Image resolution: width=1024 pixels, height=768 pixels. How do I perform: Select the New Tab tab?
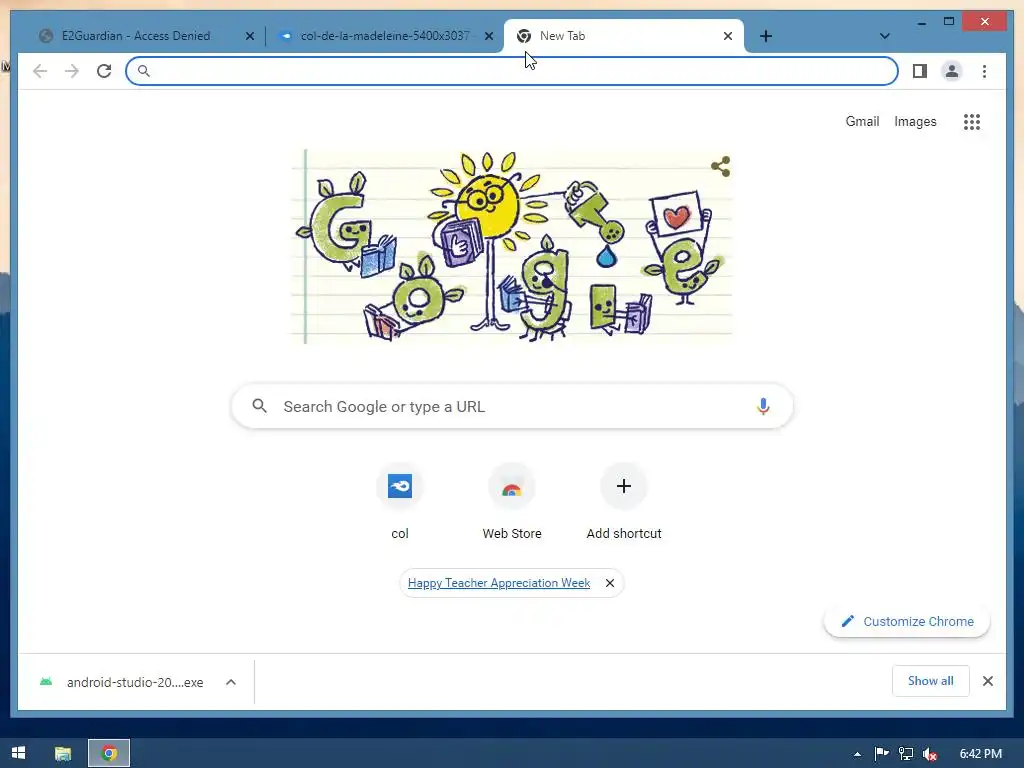tap(624, 36)
